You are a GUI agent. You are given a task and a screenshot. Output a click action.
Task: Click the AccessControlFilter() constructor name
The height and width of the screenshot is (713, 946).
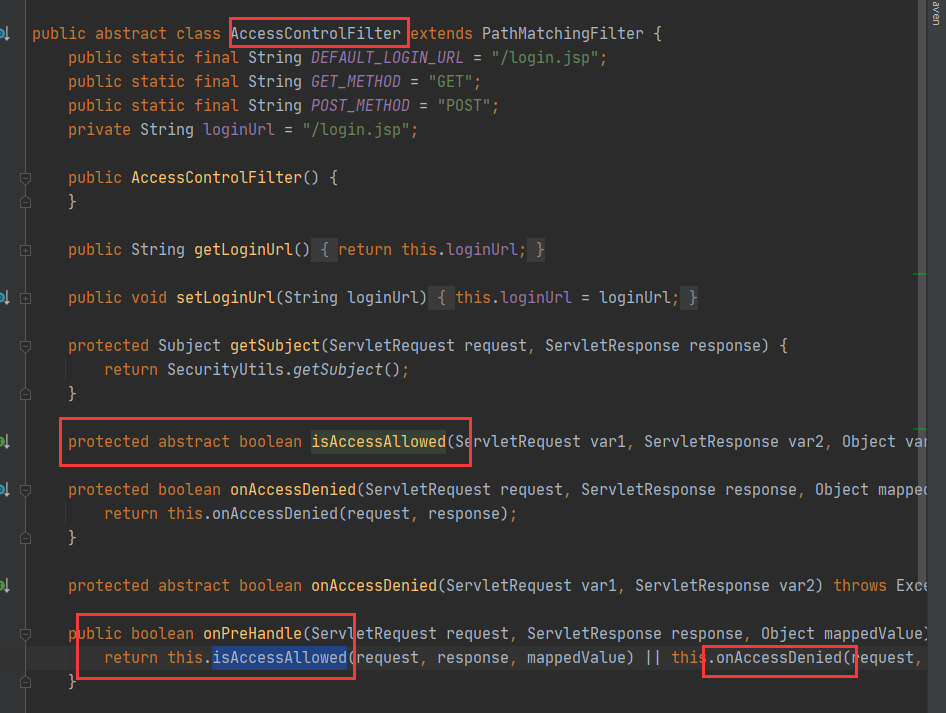(x=217, y=178)
